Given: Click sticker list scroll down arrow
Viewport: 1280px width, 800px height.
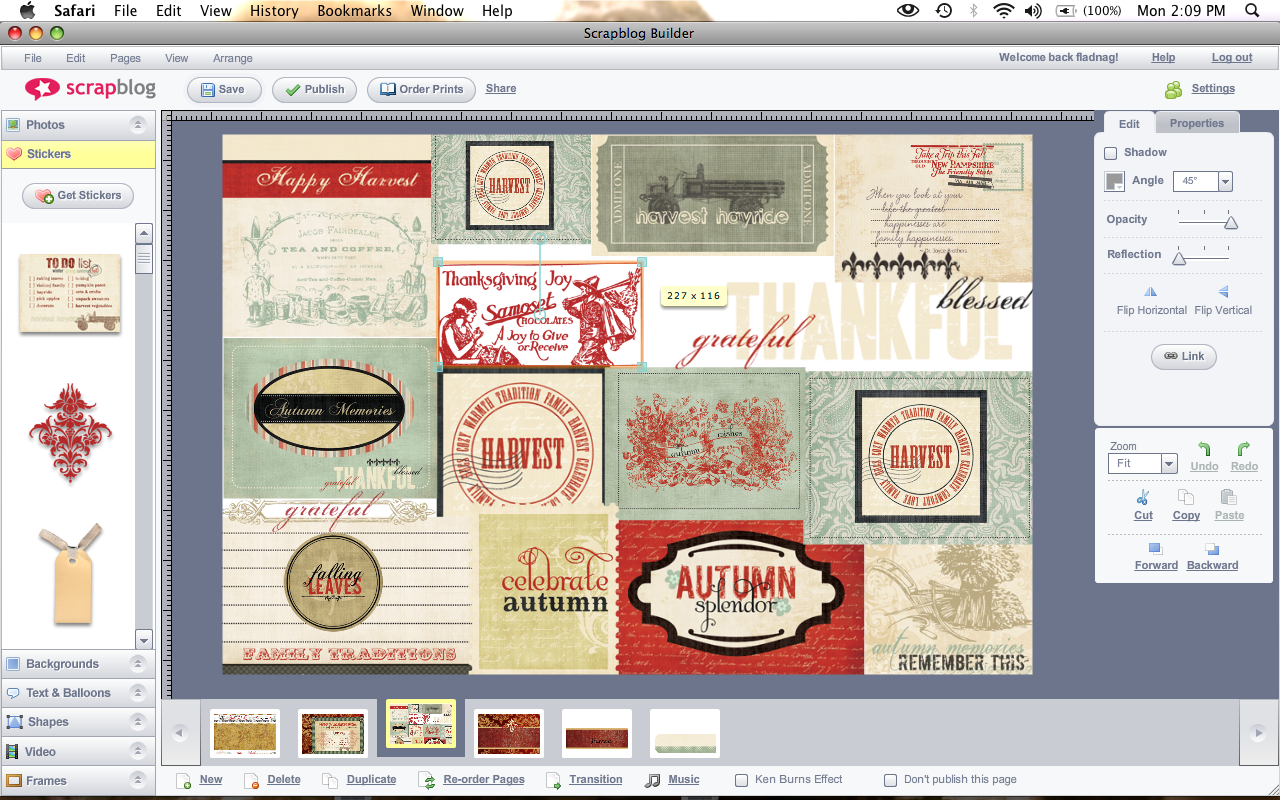Looking at the screenshot, I should pyautogui.click(x=144, y=640).
